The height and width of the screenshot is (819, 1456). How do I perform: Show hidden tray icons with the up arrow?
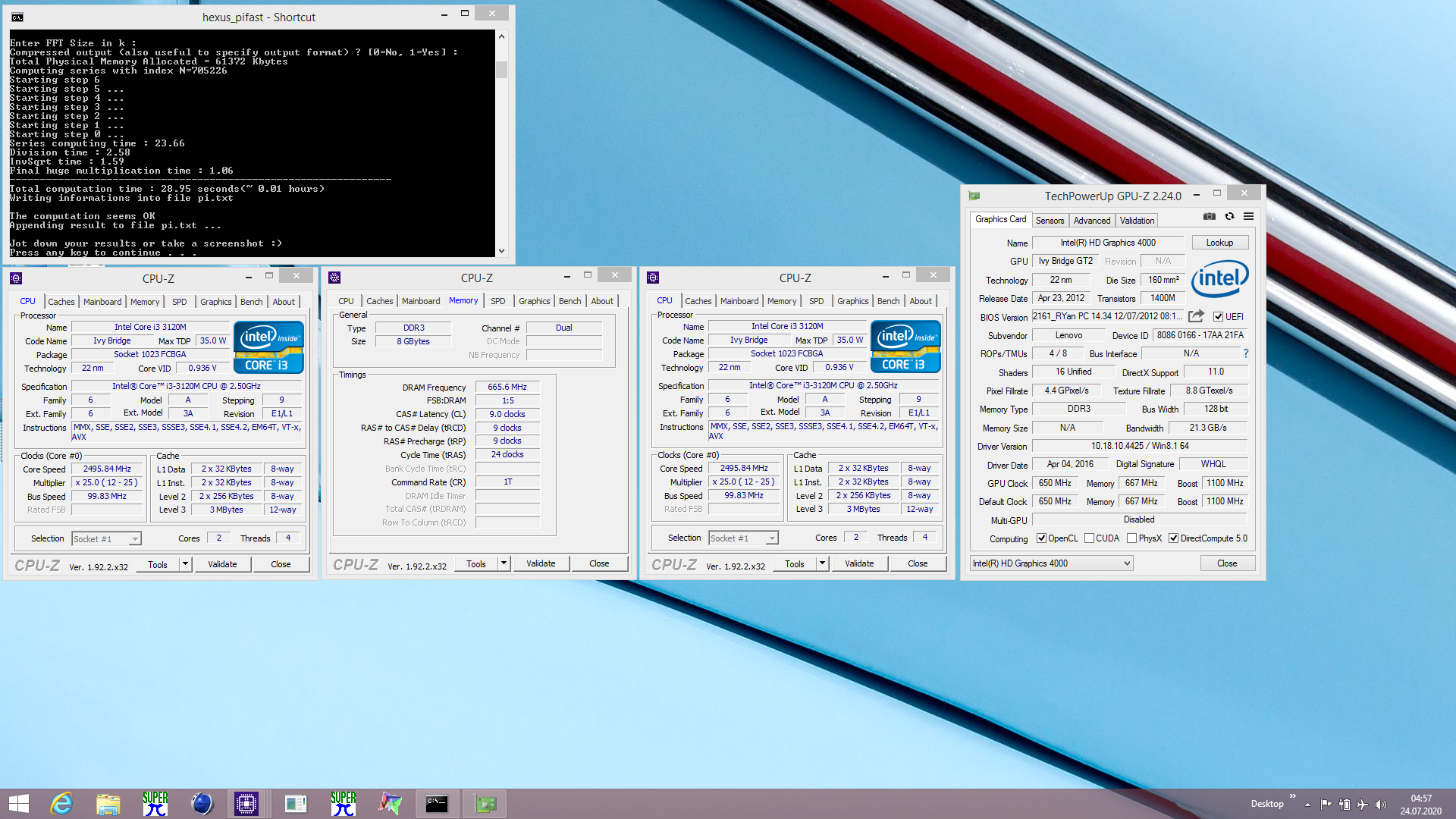(x=1307, y=804)
